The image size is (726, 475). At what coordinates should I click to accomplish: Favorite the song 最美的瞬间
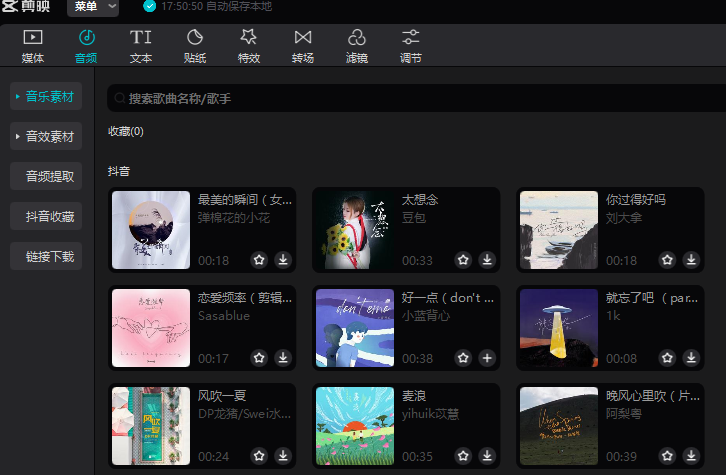(x=259, y=260)
